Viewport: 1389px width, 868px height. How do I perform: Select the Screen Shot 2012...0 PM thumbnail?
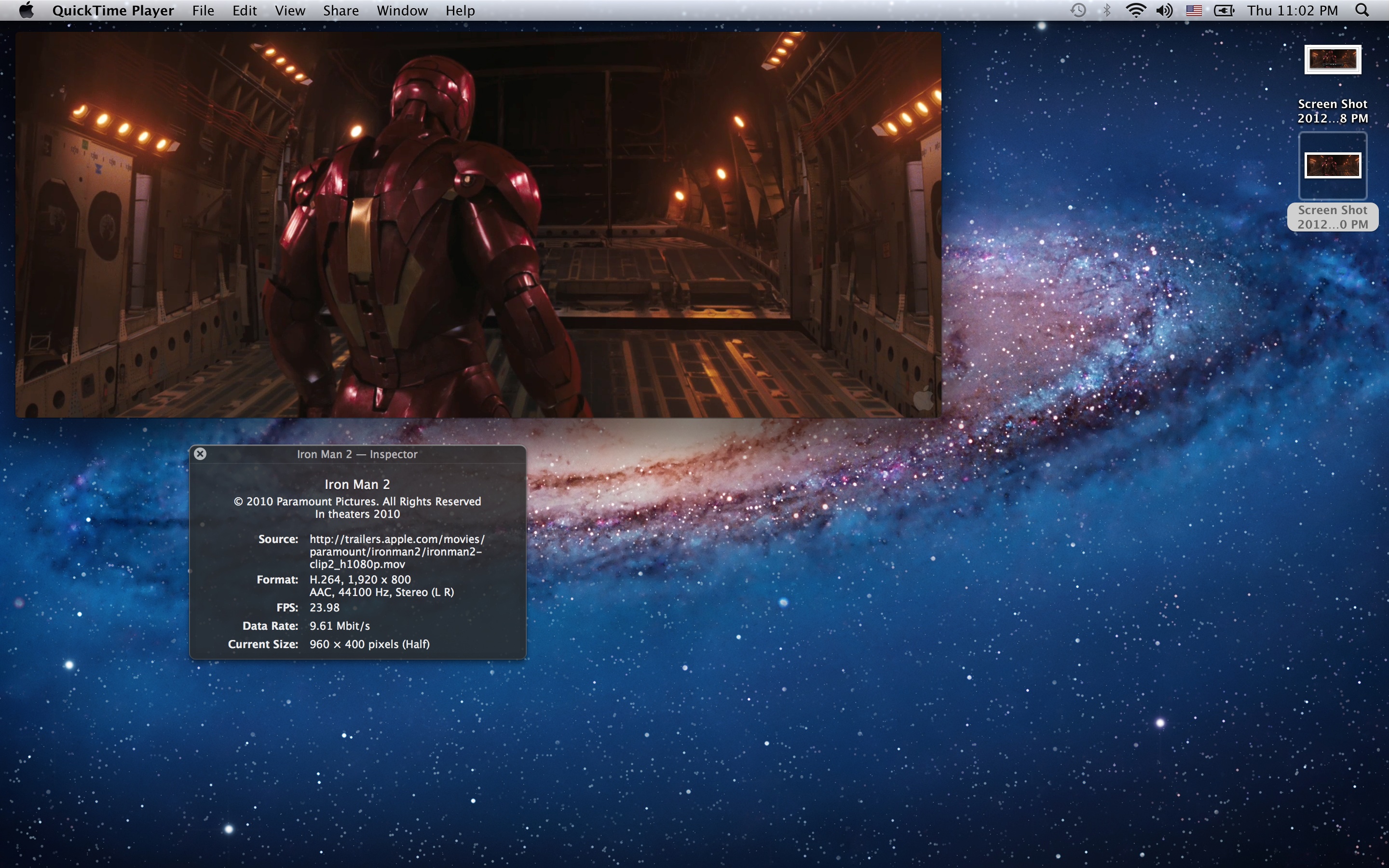pos(1333,165)
